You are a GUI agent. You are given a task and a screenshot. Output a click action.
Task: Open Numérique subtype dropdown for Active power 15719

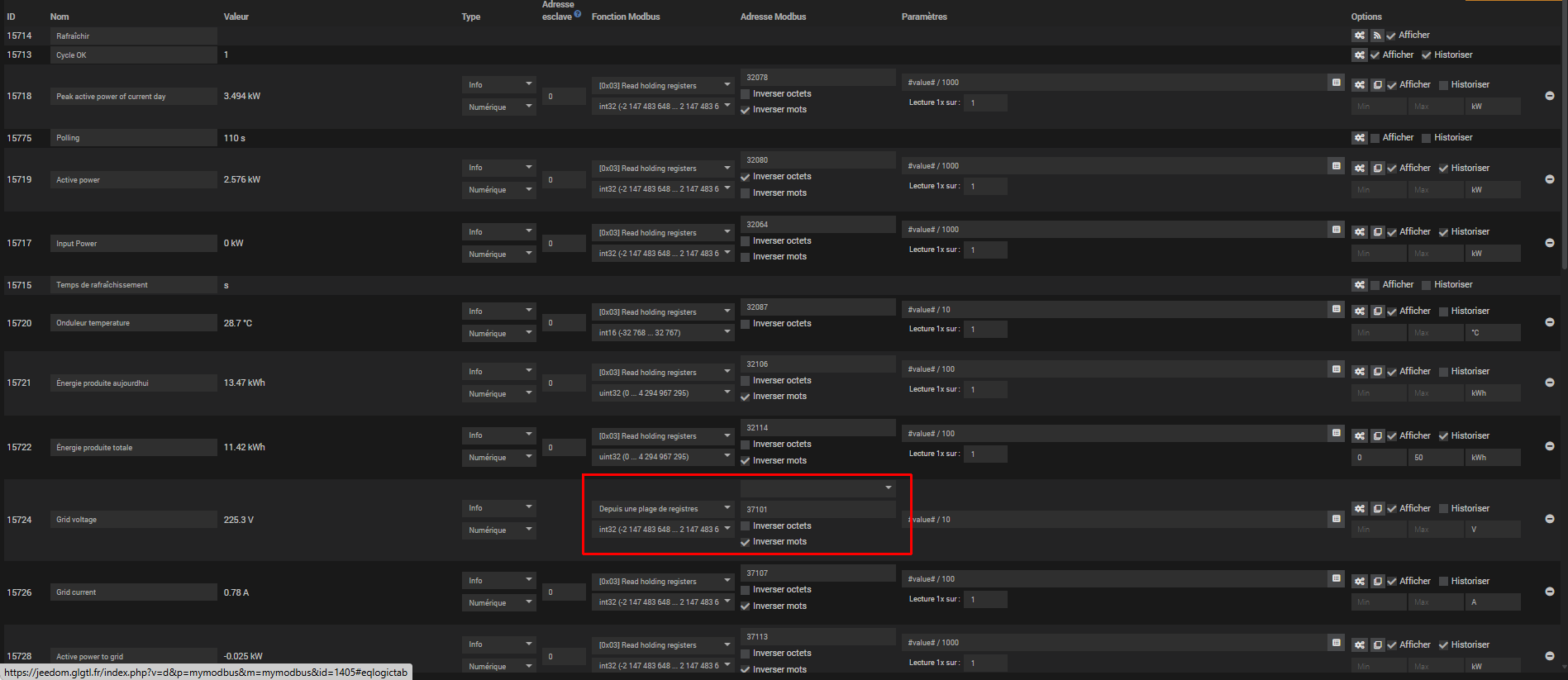(x=499, y=190)
